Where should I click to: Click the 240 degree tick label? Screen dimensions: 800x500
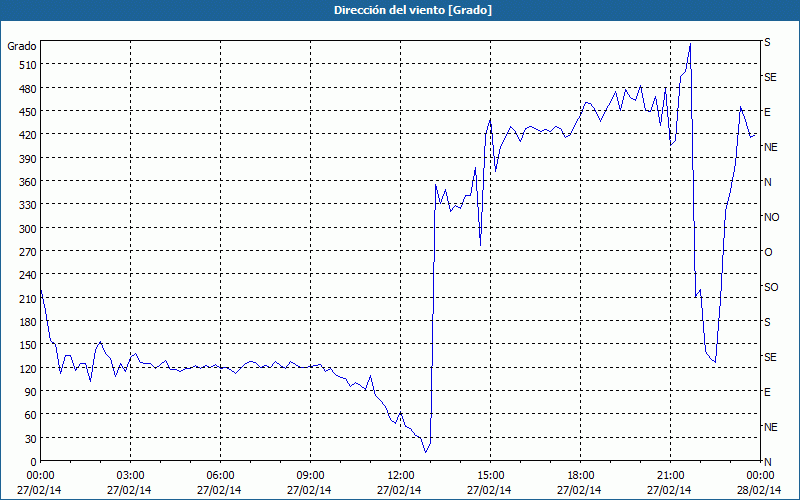29,275
